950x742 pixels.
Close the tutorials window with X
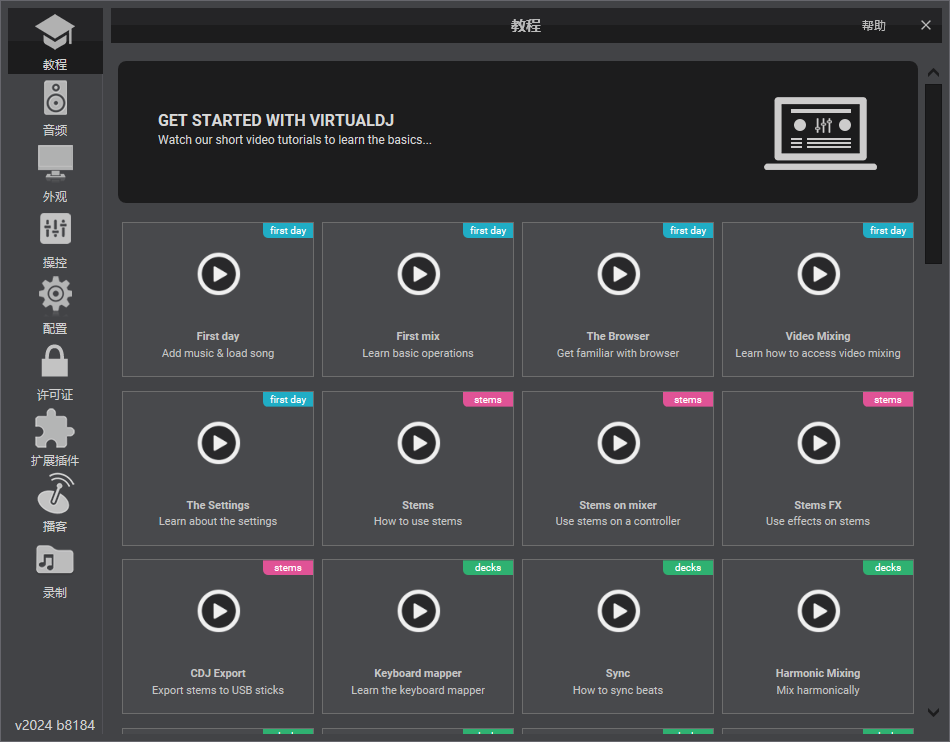tap(926, 25)
